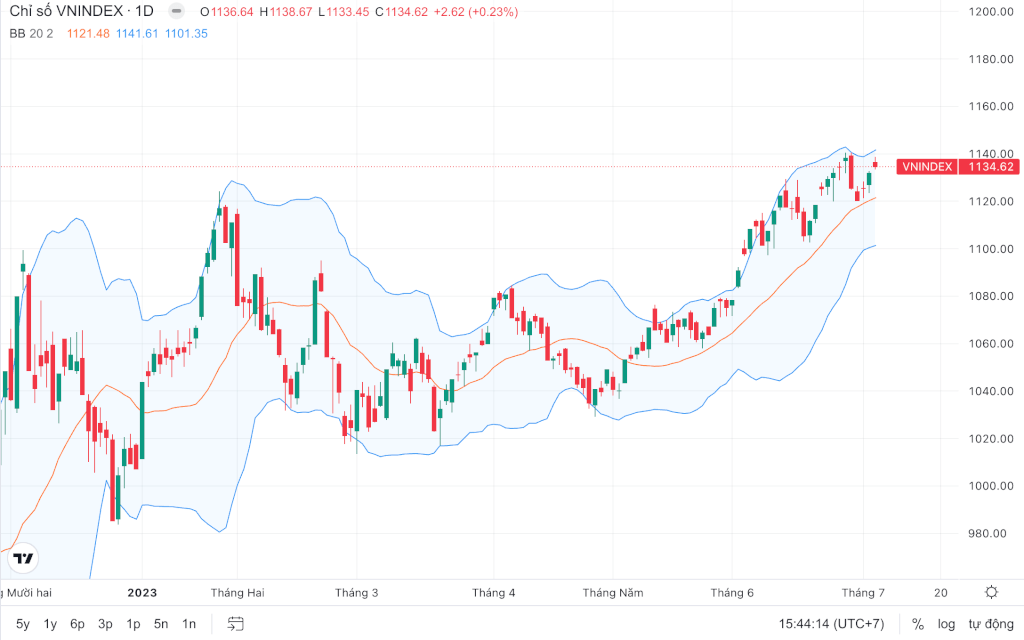
Task: Open timezone menu at 15:44:14 (UTC+7)
Action: (x=831, y=624)
